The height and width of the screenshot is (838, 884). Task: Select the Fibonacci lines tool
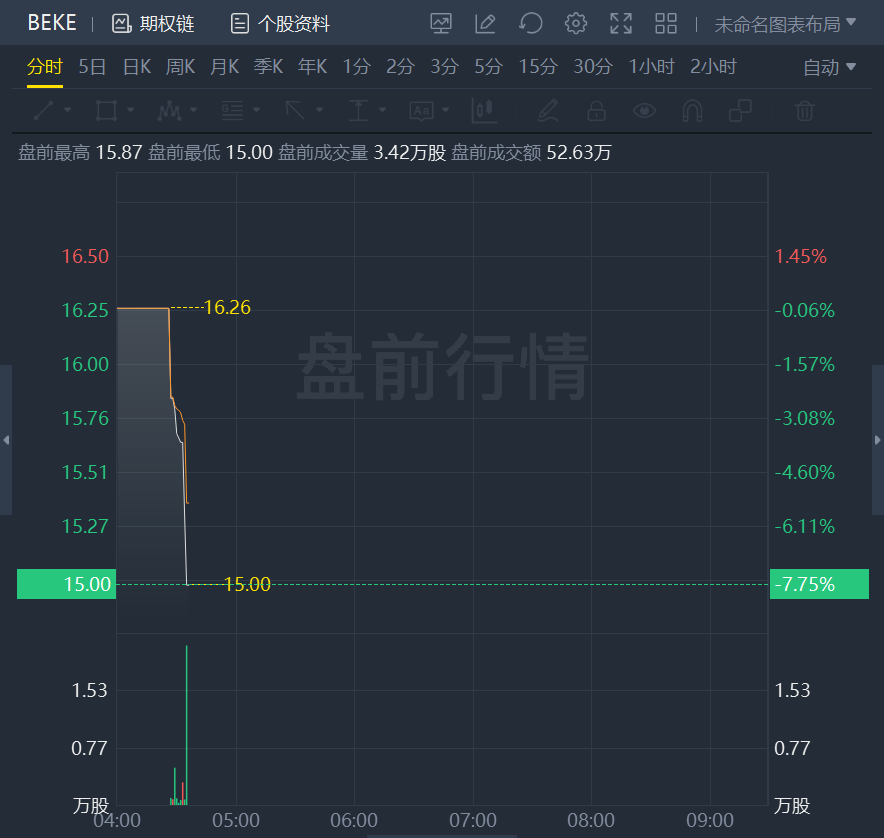(232, 111)
